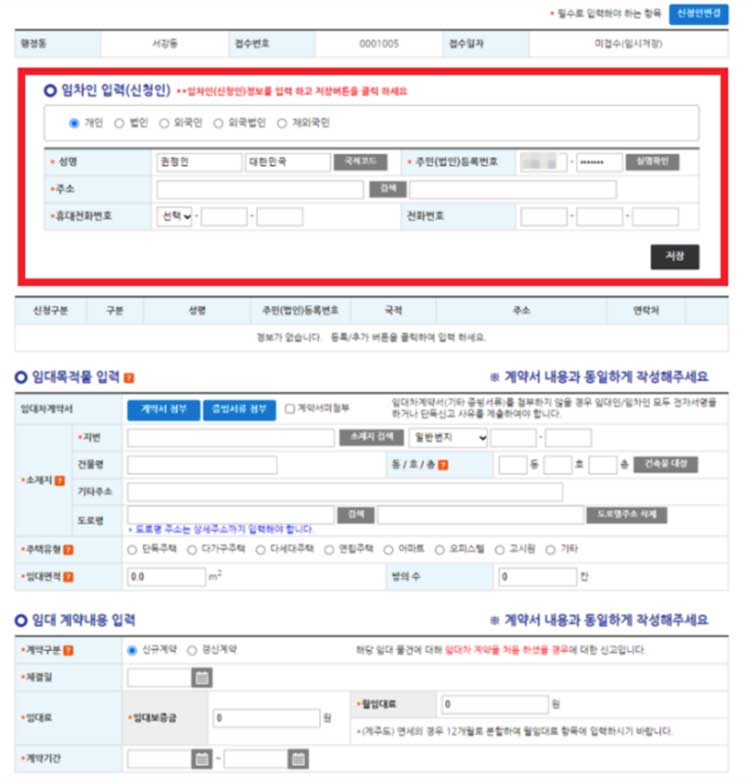
Task: Open the 계약기간 end date calendar
Action: (298, 759)
